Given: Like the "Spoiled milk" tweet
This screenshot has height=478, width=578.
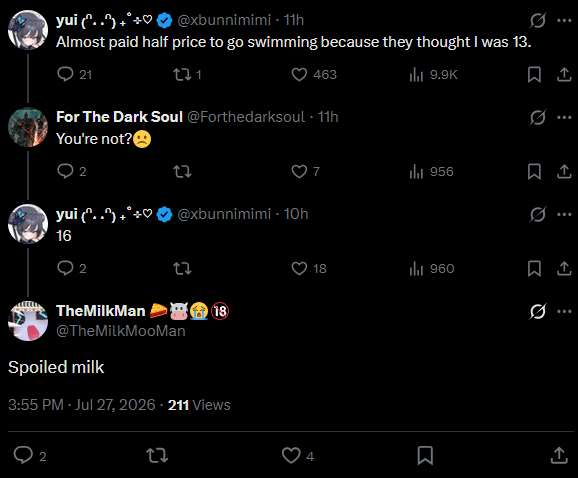Looking at the screenshot, I should 291,456.
